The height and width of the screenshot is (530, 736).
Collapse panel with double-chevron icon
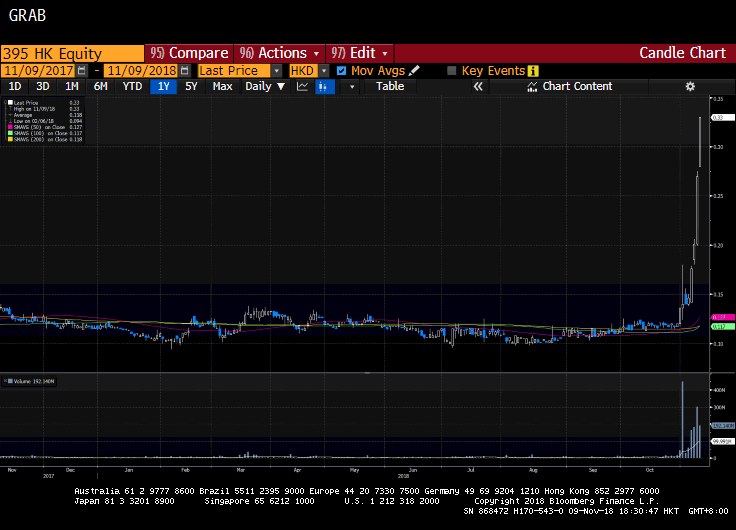point(478,87)
